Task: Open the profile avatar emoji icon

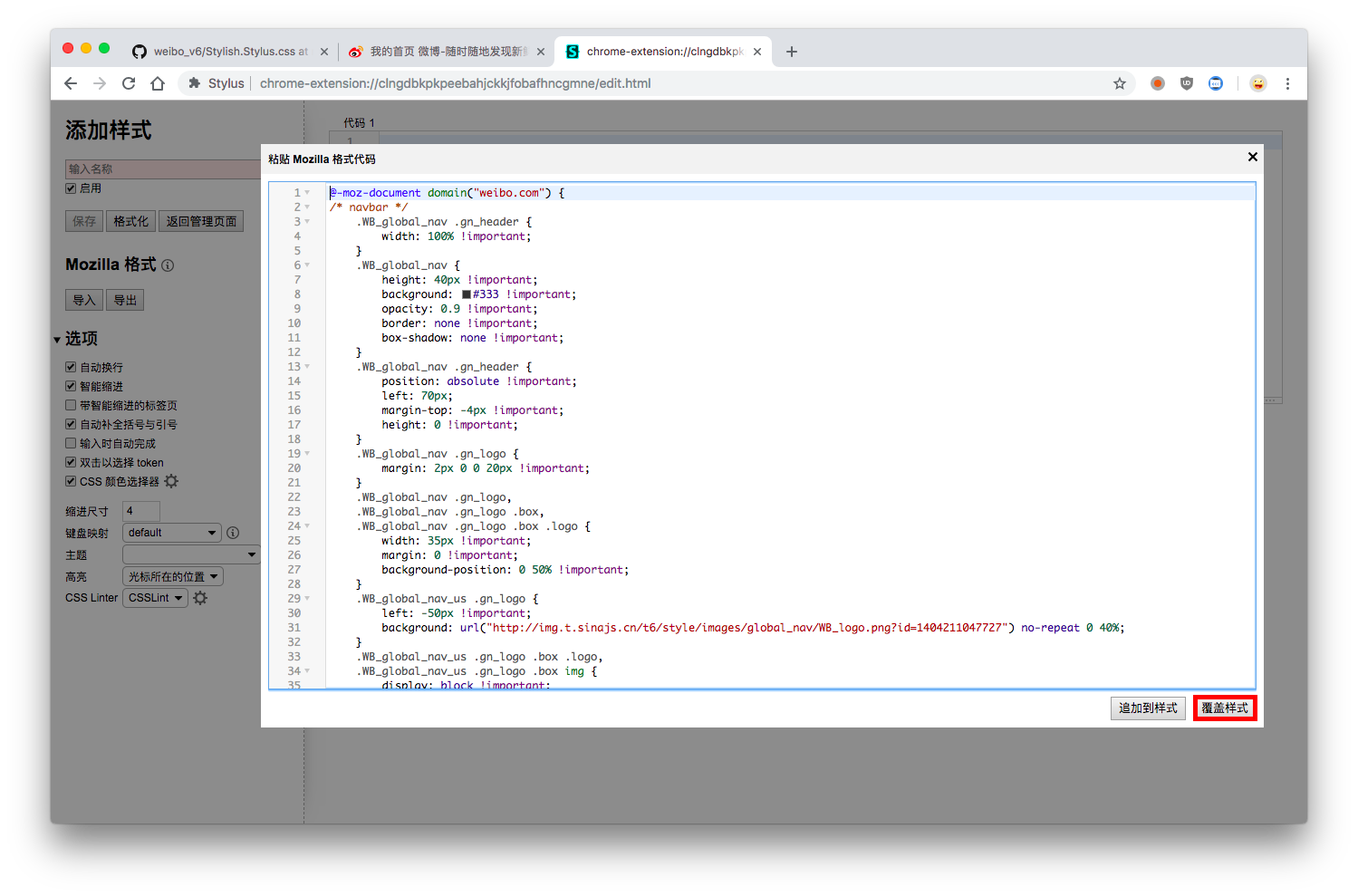Action: point(1258,83)
